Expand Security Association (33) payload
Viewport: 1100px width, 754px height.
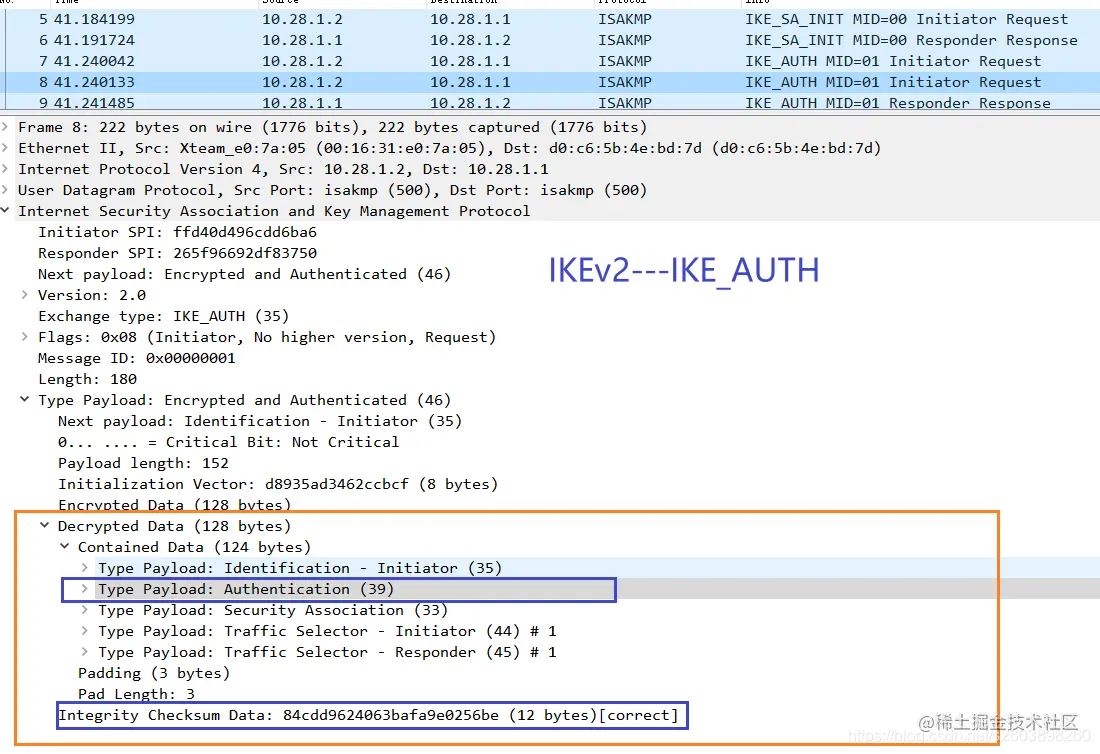click(x=85, y=610)
